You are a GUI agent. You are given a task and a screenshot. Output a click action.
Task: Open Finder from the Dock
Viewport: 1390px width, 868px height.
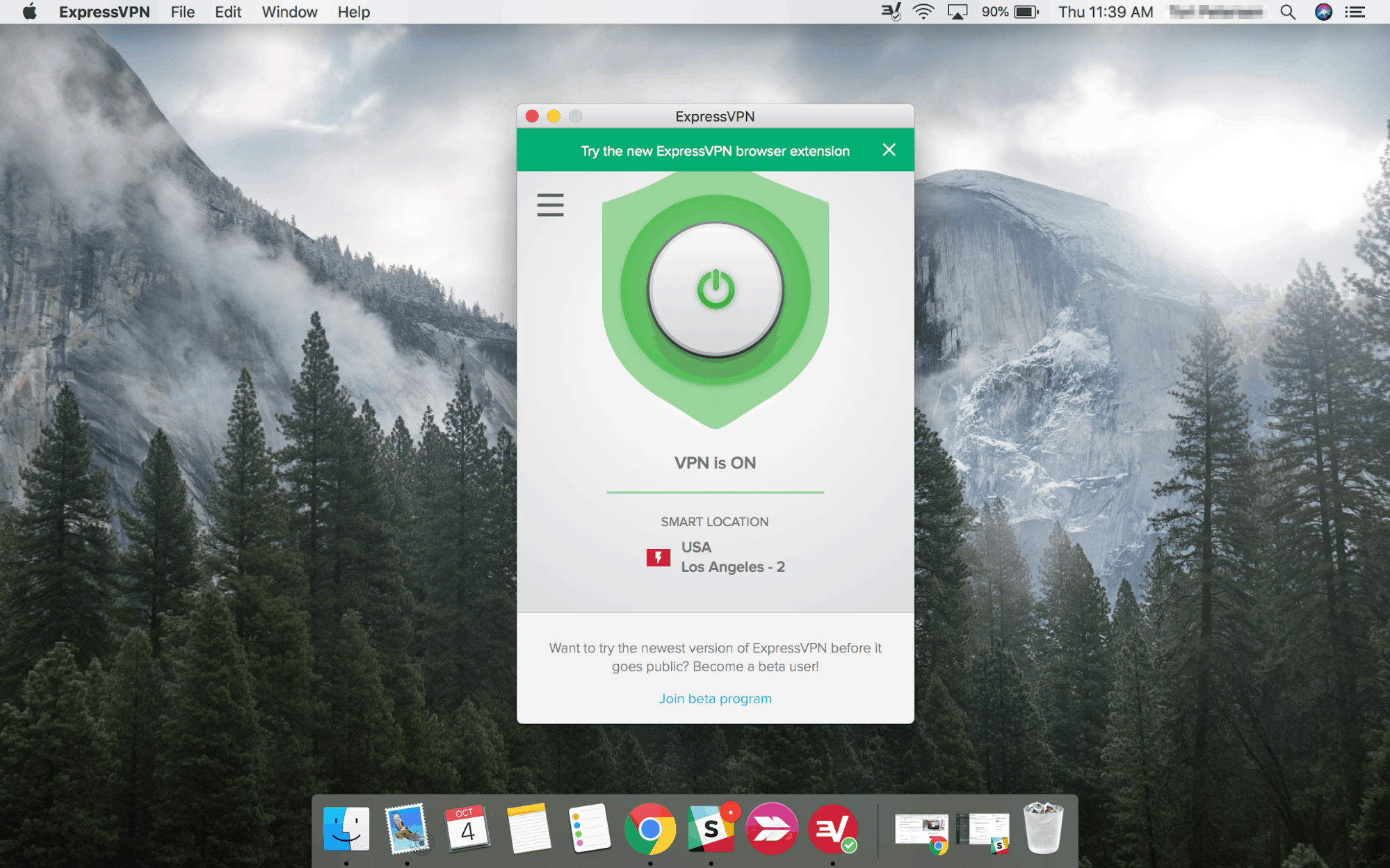point(346,828)
